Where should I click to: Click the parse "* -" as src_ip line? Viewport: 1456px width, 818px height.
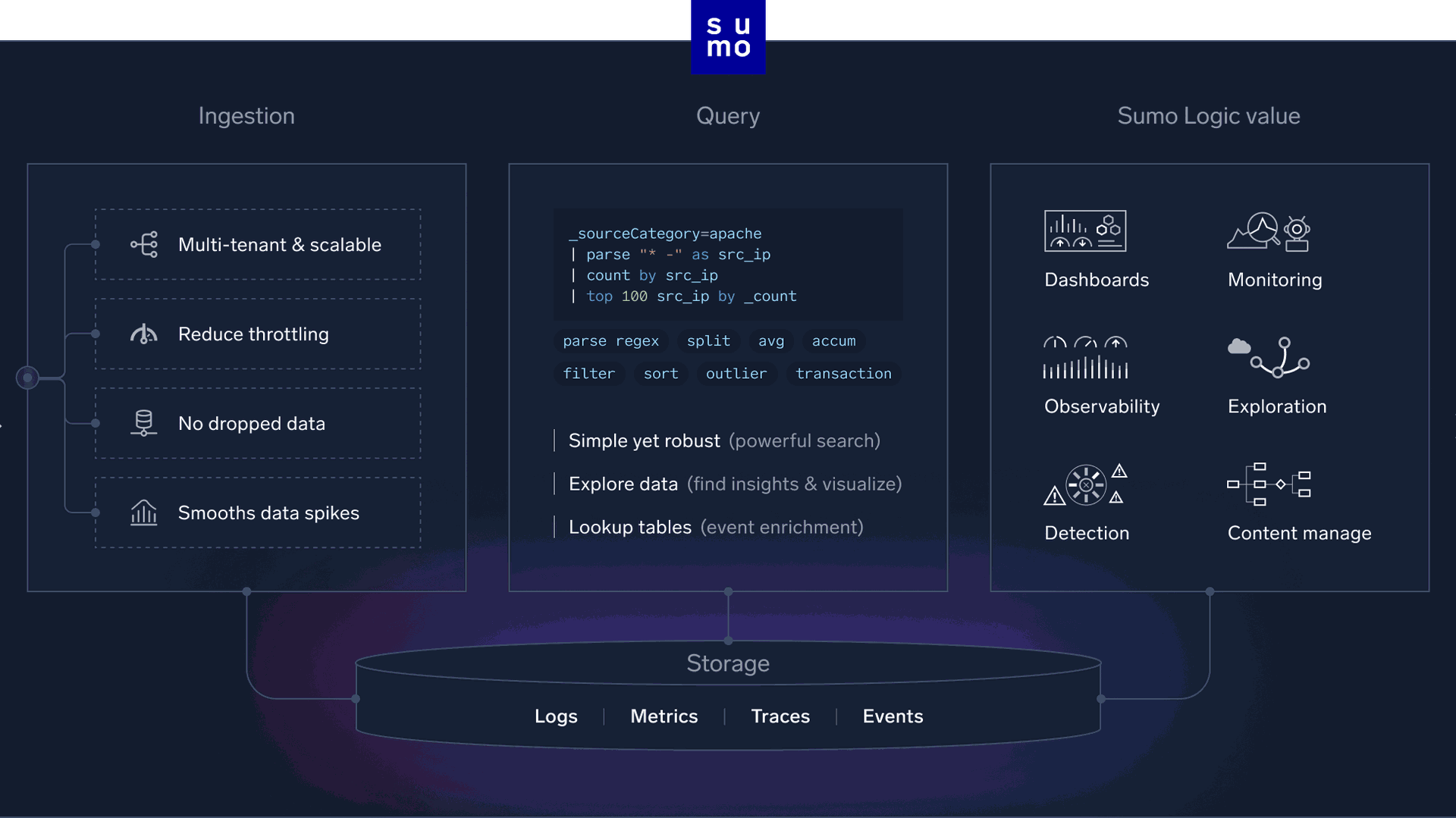(x=670, y=255)
